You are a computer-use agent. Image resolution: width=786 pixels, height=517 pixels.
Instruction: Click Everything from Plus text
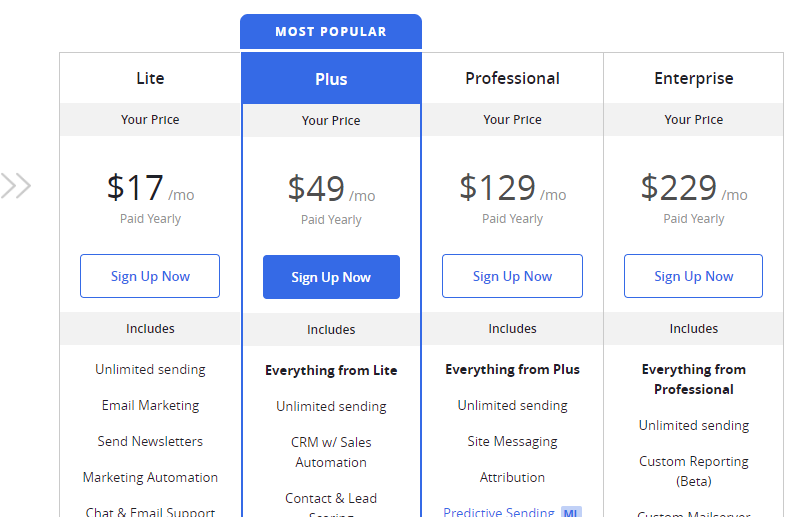(x=512, y=370)
